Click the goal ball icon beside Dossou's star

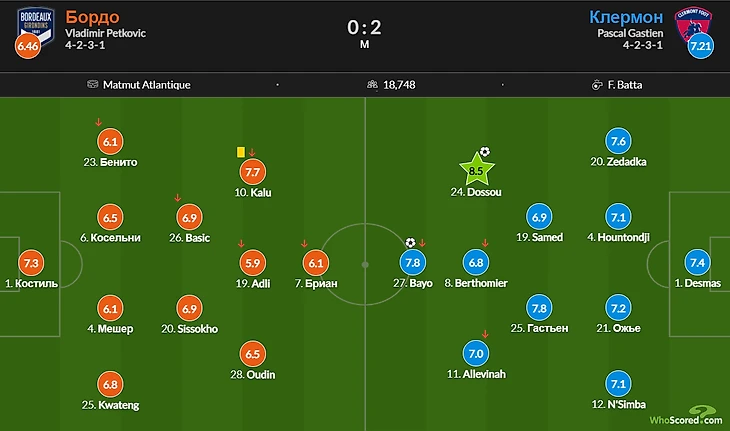[485, 152]
